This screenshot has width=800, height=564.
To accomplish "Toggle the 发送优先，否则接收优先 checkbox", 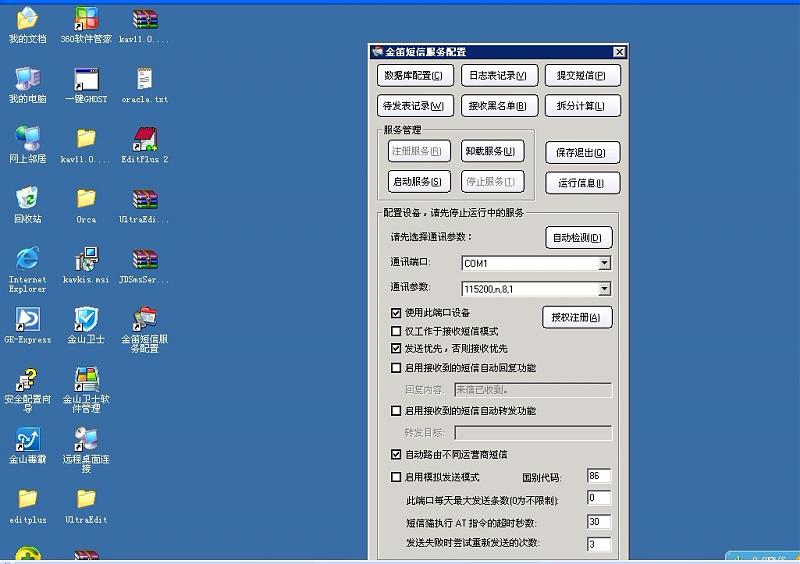I will click(x=396, y=349).
